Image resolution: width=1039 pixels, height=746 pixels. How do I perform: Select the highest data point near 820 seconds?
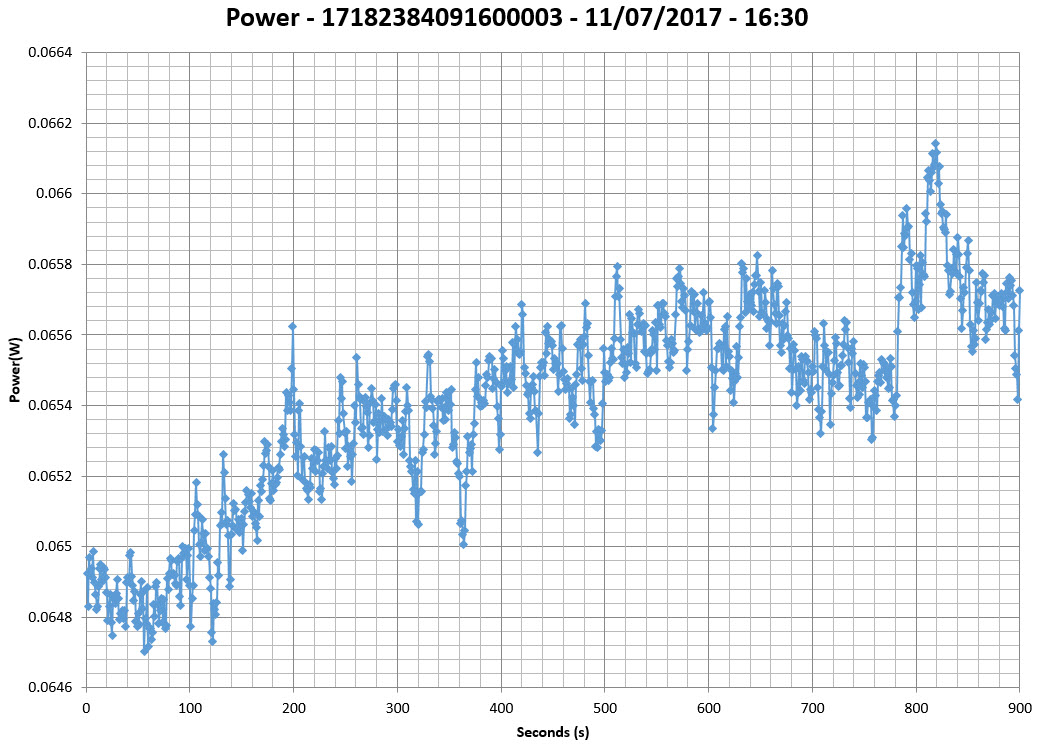coord(935,144)
